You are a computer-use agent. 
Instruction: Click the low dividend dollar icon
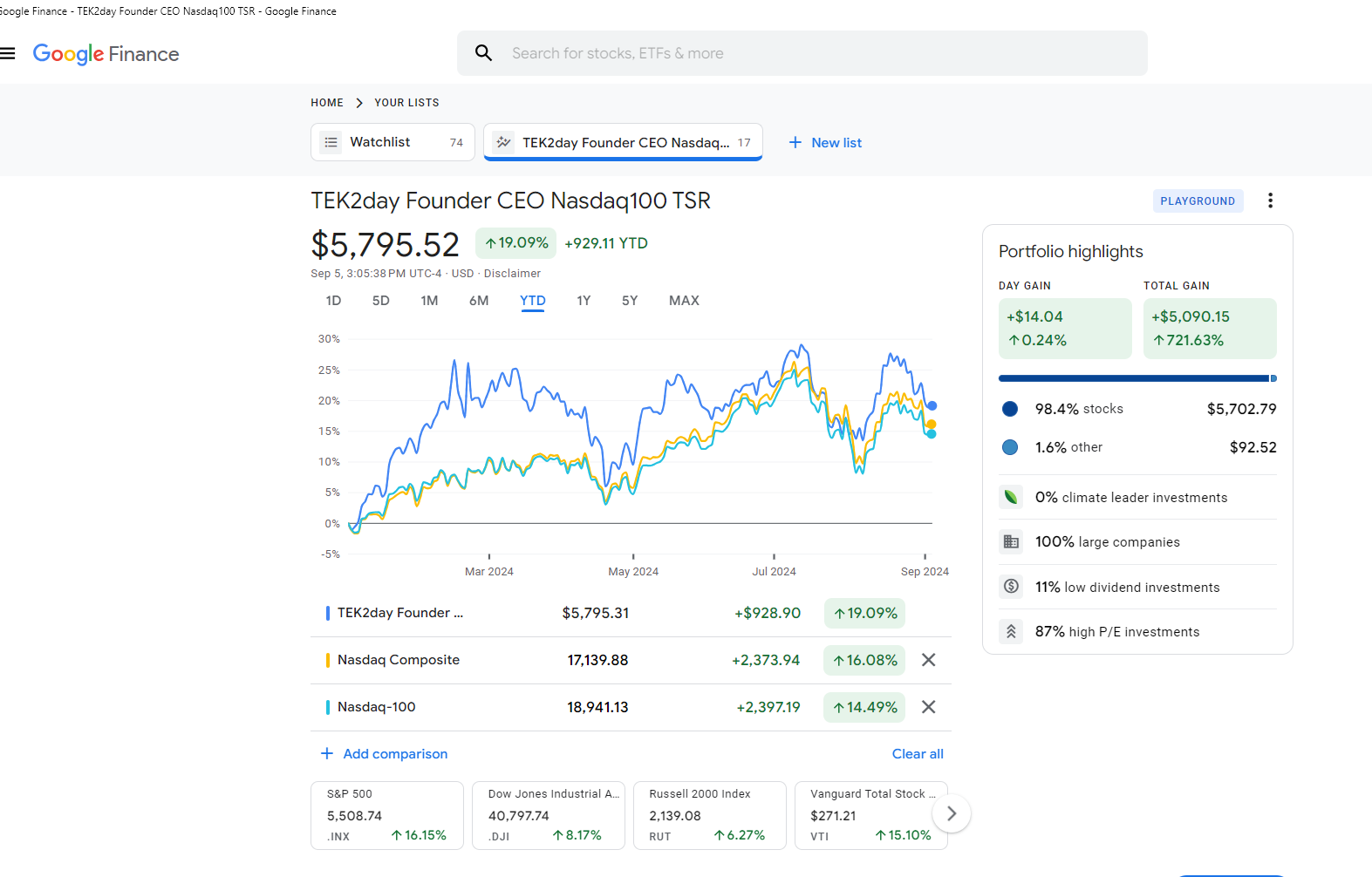click(1011, 587)
